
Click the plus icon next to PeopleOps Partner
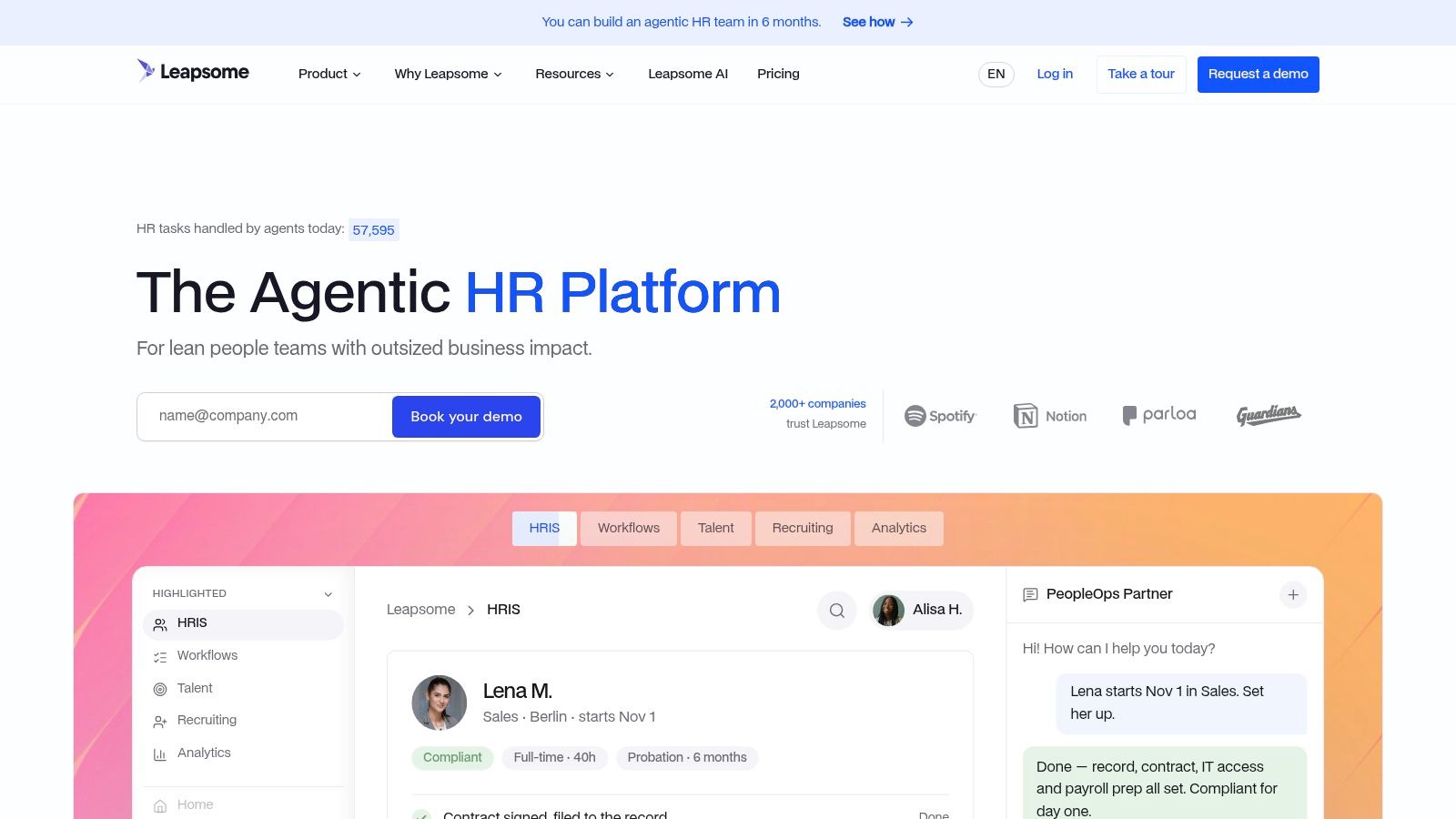pyautogui.click(x=1293, y=594)
